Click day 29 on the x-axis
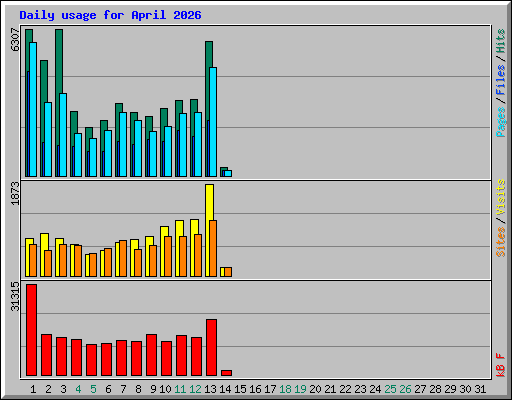This screenshot has height=400, width=512. tap(450, 389)
